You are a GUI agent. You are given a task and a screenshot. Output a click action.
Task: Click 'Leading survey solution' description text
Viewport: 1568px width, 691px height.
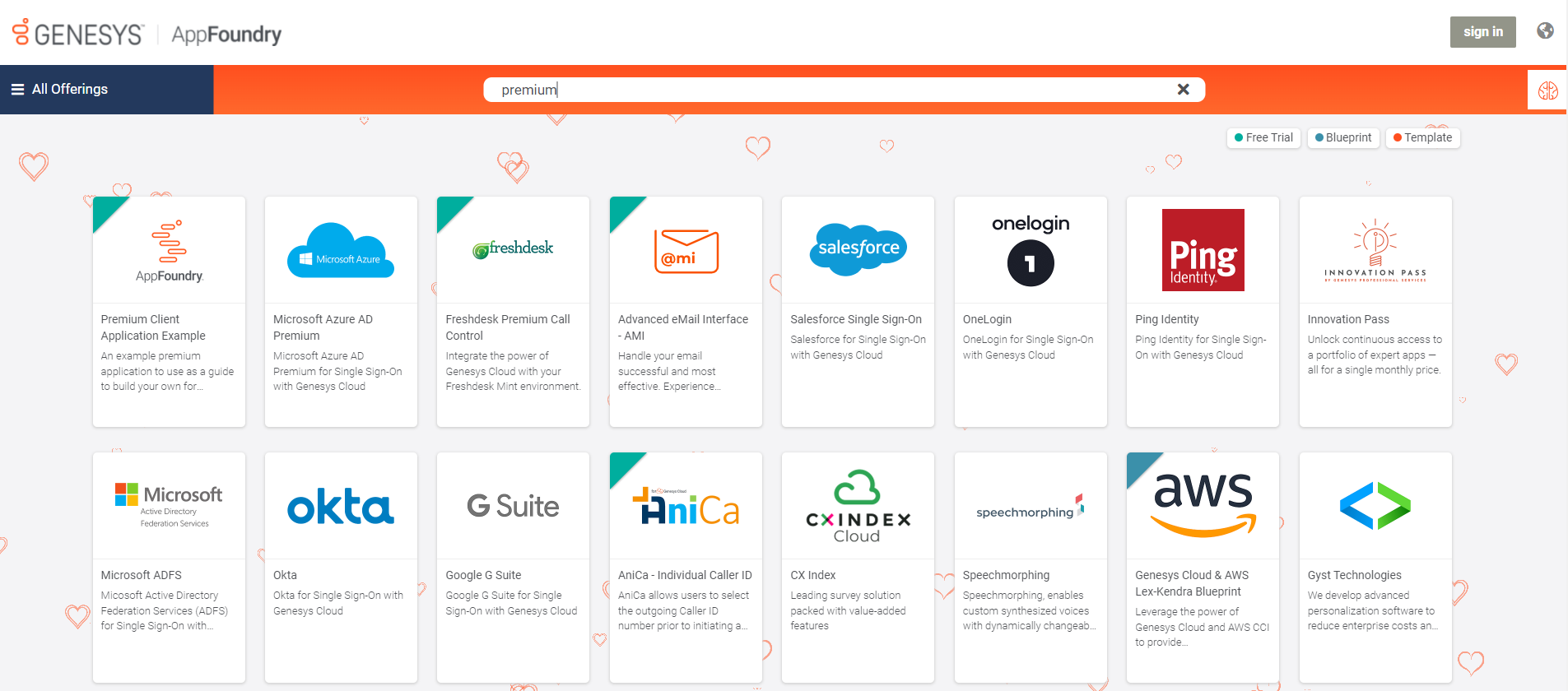pos(848,610)
